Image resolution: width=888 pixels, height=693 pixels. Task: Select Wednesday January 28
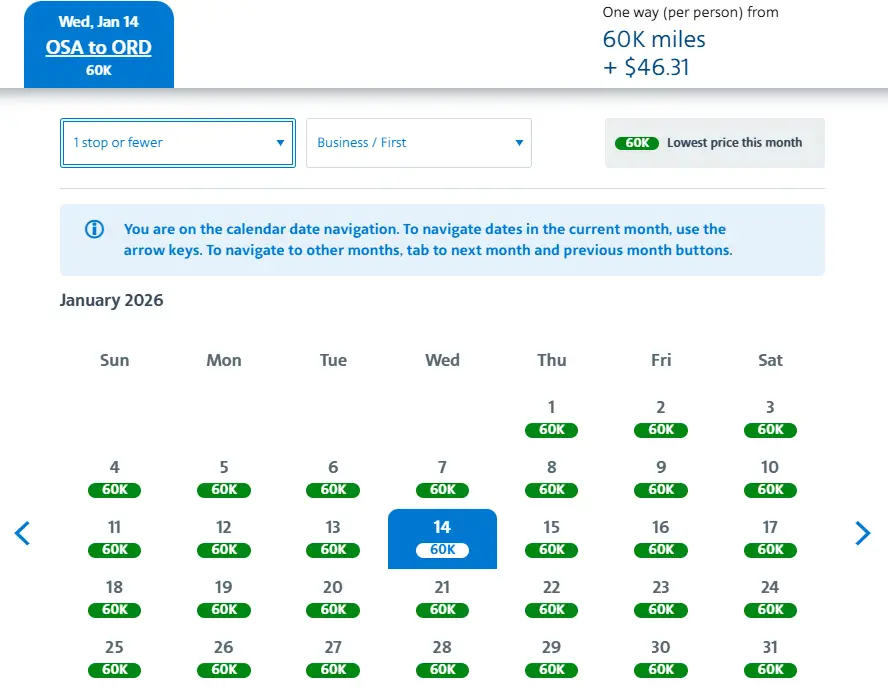click(x=442, y=659)
